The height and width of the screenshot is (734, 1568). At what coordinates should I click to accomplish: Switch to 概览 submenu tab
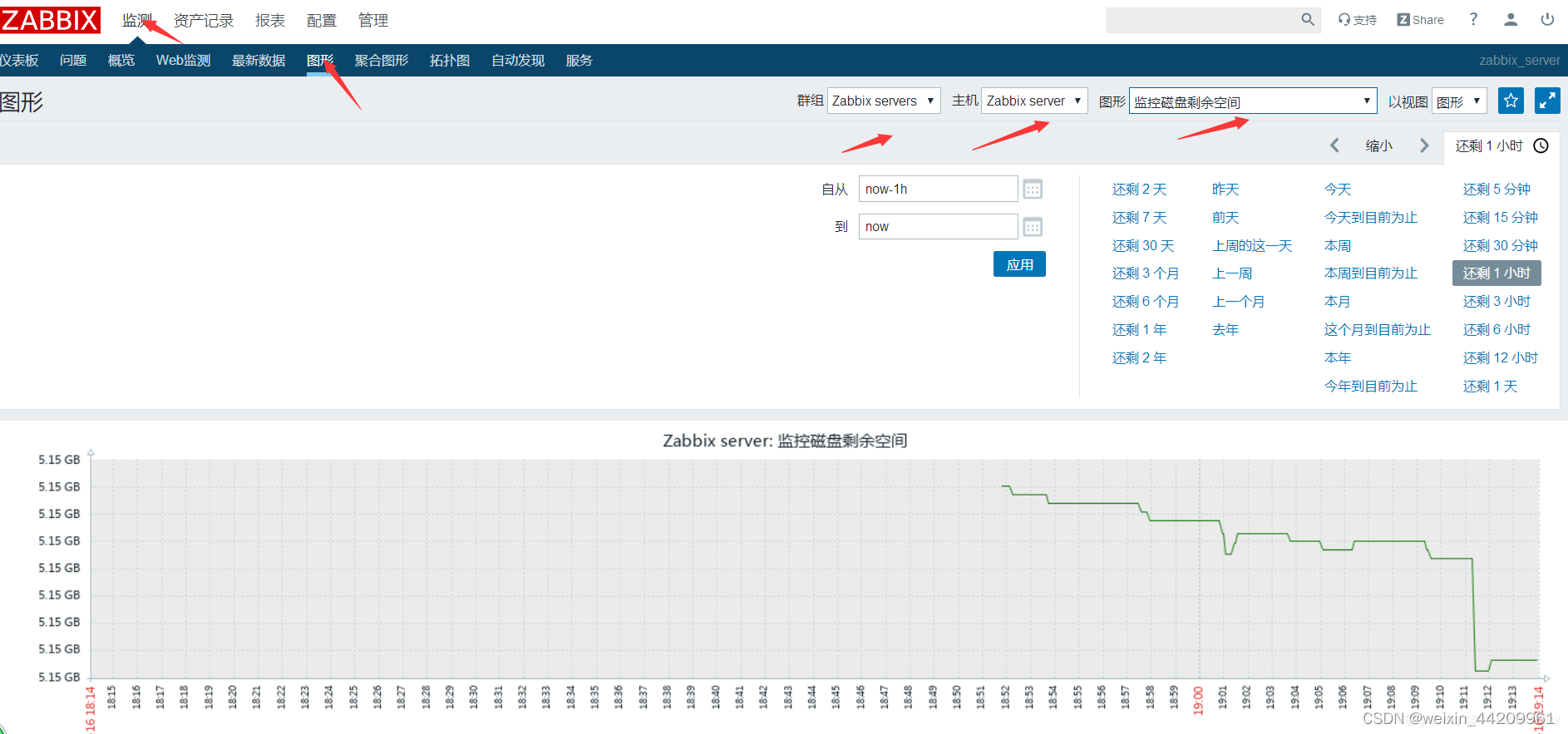point(121,61)
